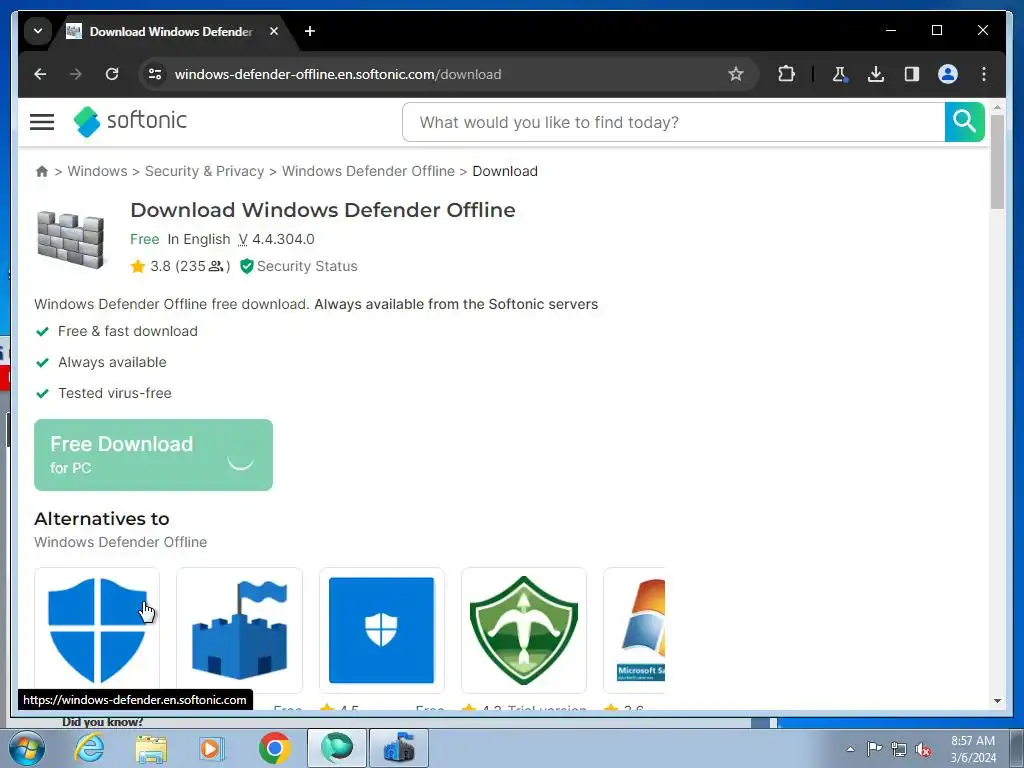
Task: Click the green globe taskbar app
Action: pos(337,748)
